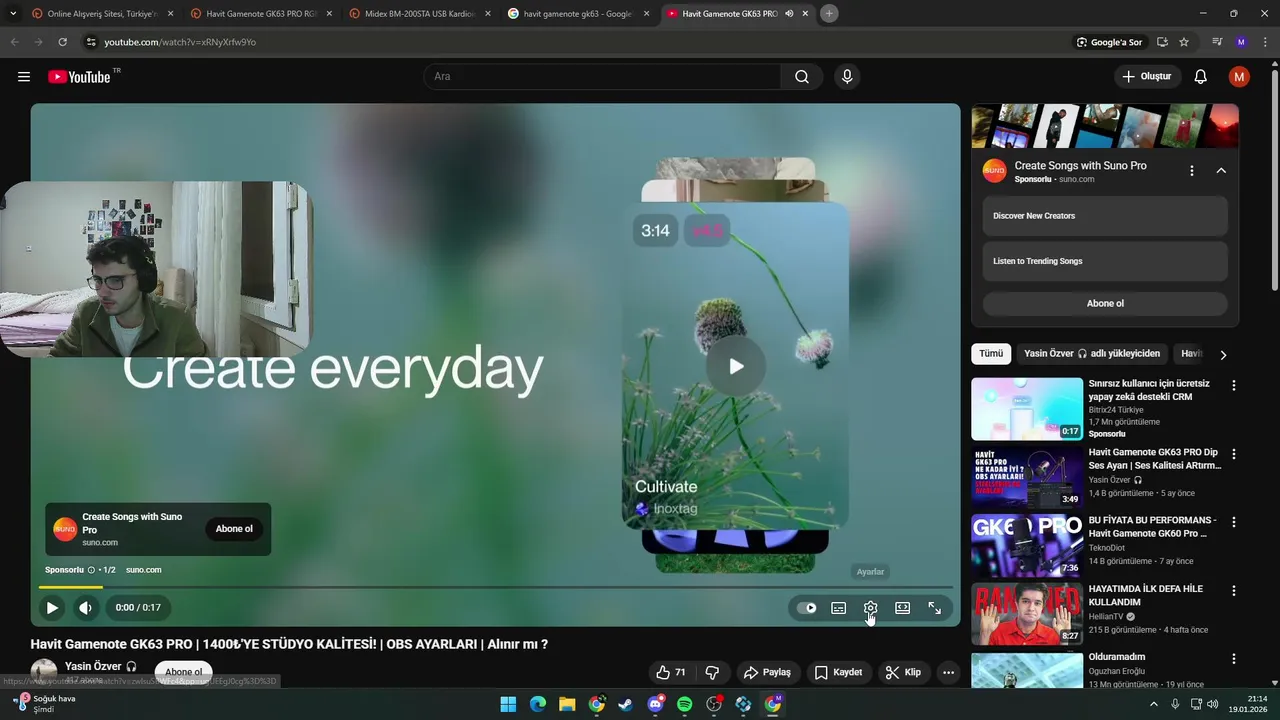Click the Yasin Özver channel name
This screenshot has width=1280, height=720.
click(x=93, y=666)
